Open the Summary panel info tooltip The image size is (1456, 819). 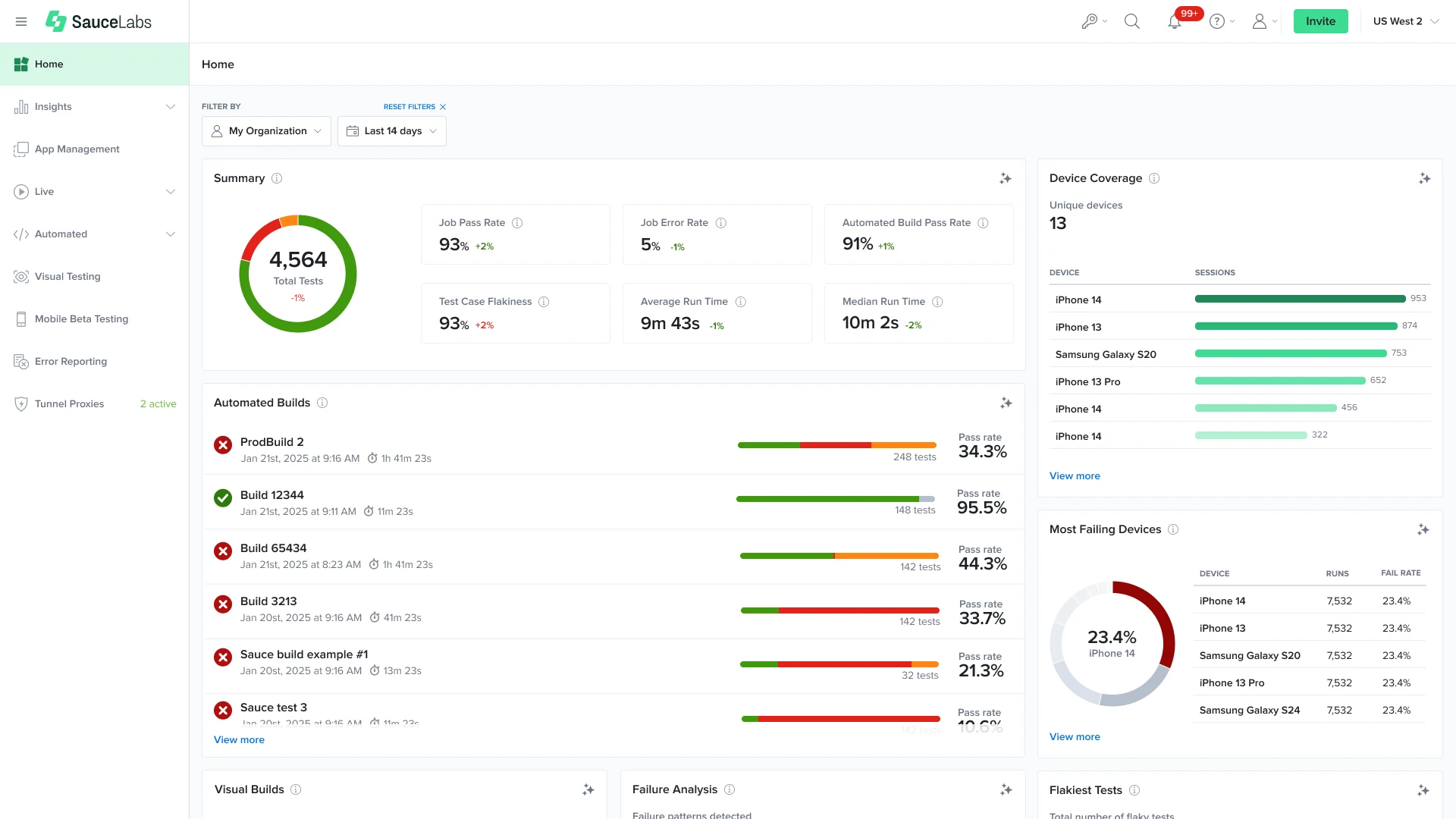point(277,178)
